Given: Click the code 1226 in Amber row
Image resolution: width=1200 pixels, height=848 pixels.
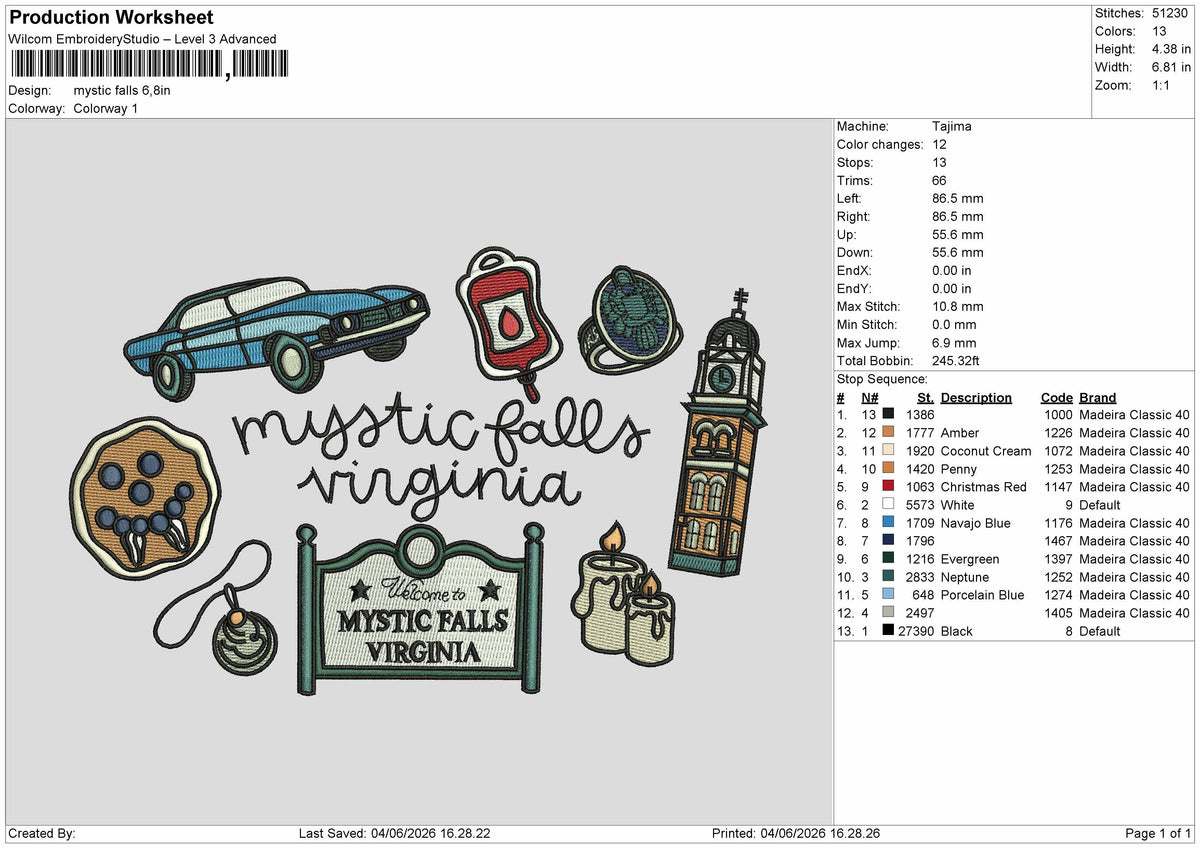Looking at the screenshot, I should (x=1058, y=433).
